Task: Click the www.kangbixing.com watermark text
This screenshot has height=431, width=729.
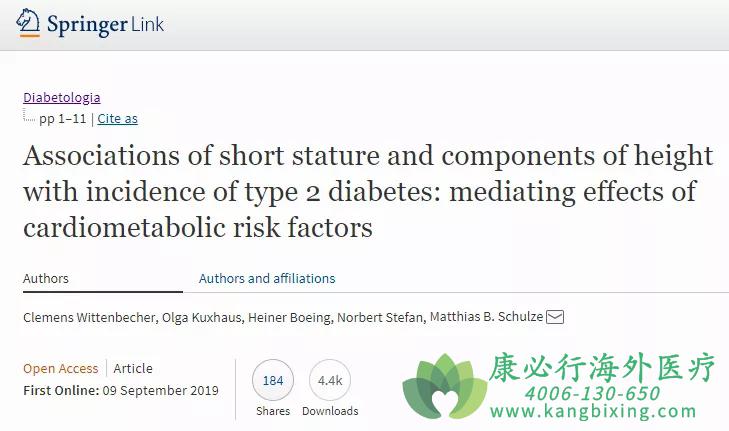Action: [593, 411]
